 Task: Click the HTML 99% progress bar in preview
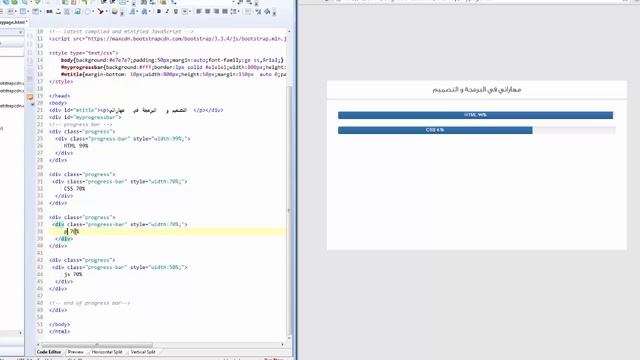476,115
